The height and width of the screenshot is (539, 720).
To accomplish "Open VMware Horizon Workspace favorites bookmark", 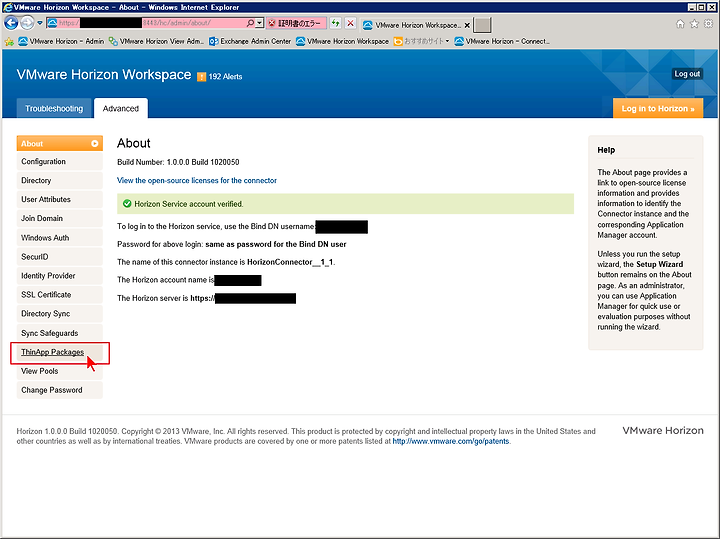I will 343,41.
